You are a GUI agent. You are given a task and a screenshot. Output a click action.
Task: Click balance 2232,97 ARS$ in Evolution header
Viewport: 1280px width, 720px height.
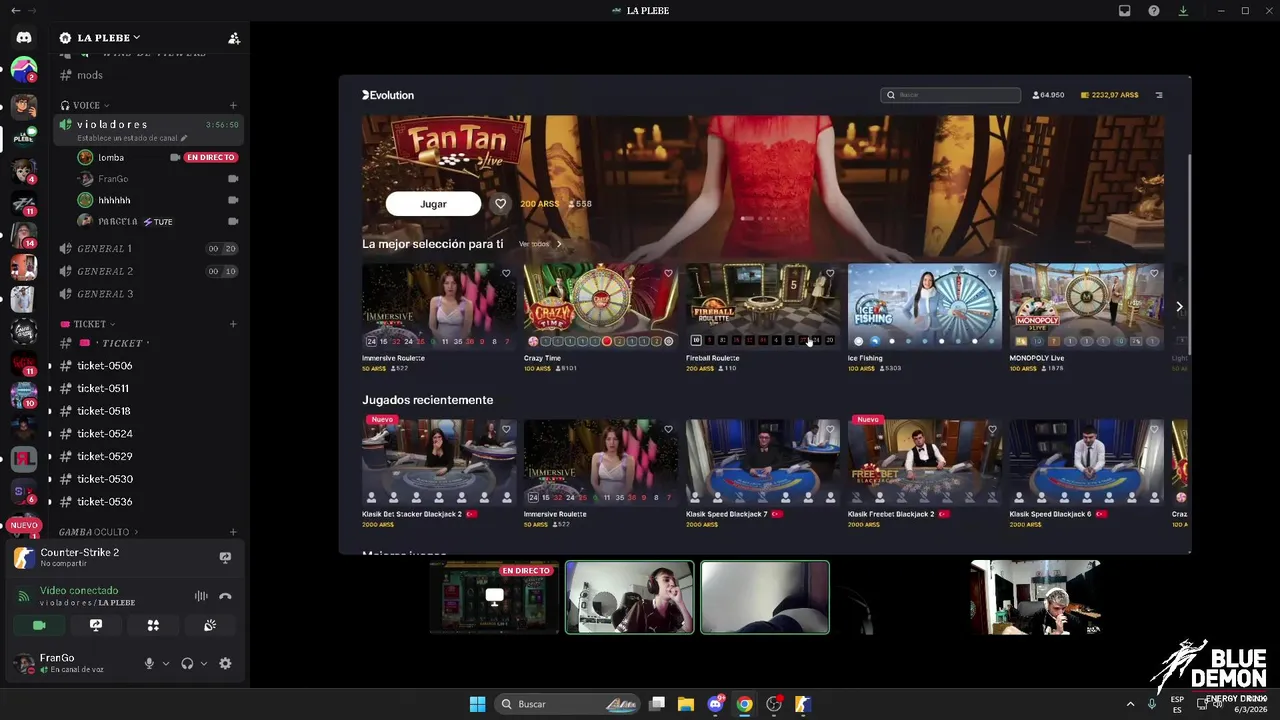(x=1110, y=95)
